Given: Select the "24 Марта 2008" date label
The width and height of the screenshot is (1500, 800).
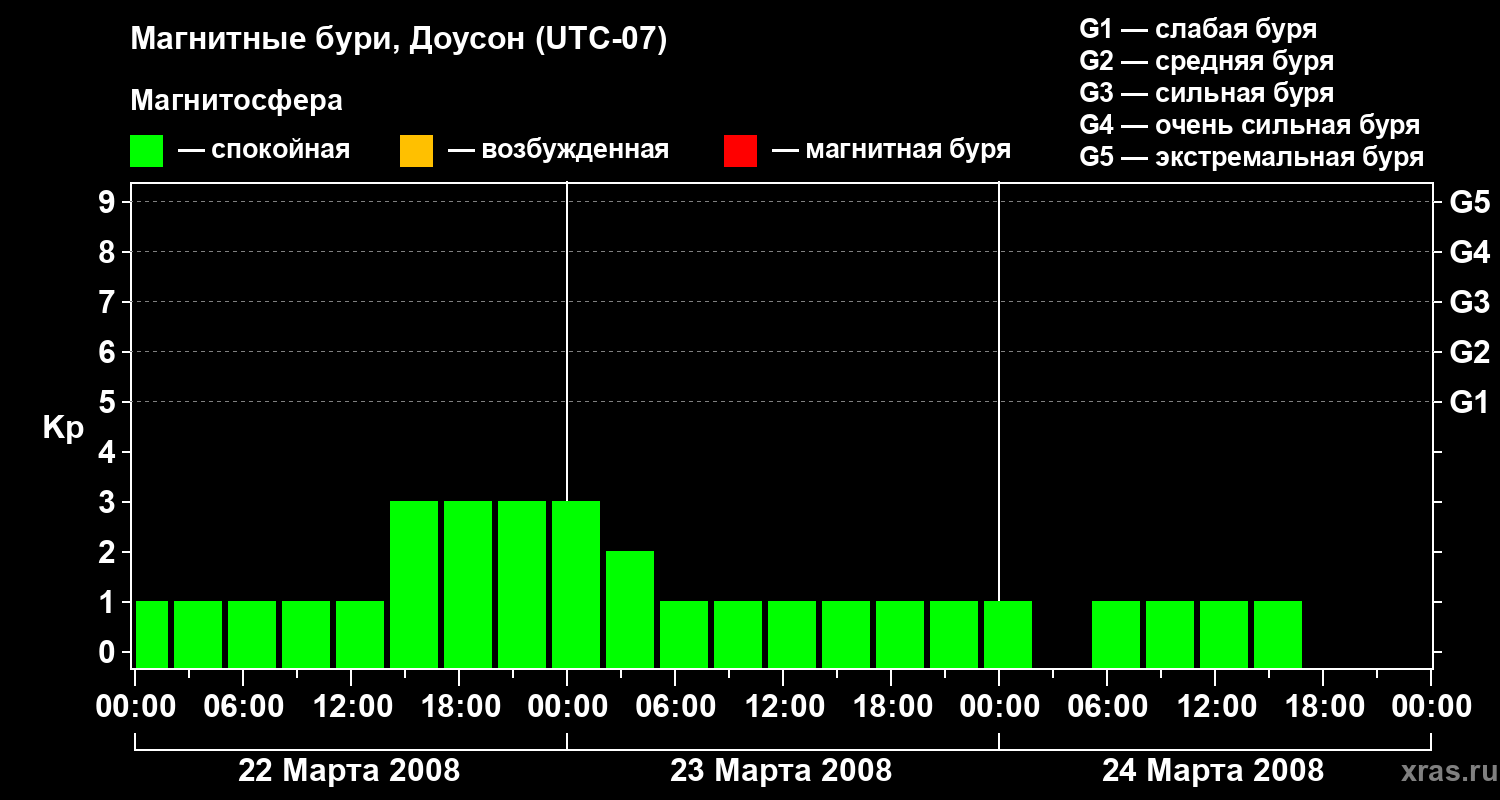Looking at the screenshot, I should pyautogui.click(x=1213, y=771).
